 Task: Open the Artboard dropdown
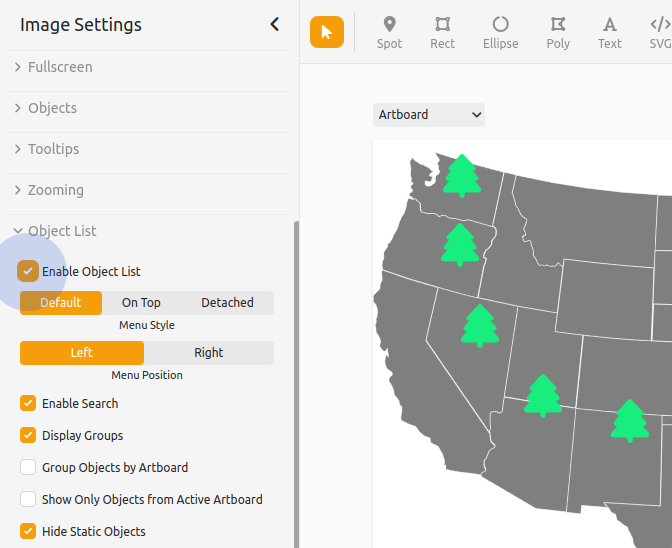[428, 115]
